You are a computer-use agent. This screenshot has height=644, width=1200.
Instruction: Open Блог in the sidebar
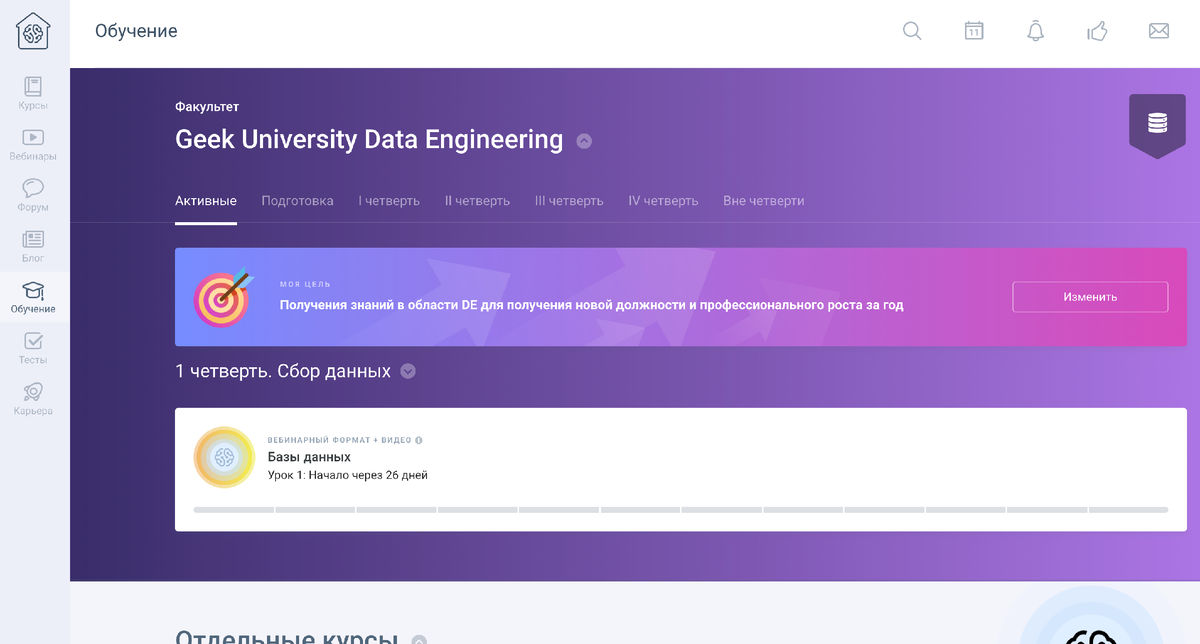tap(33, 247)
